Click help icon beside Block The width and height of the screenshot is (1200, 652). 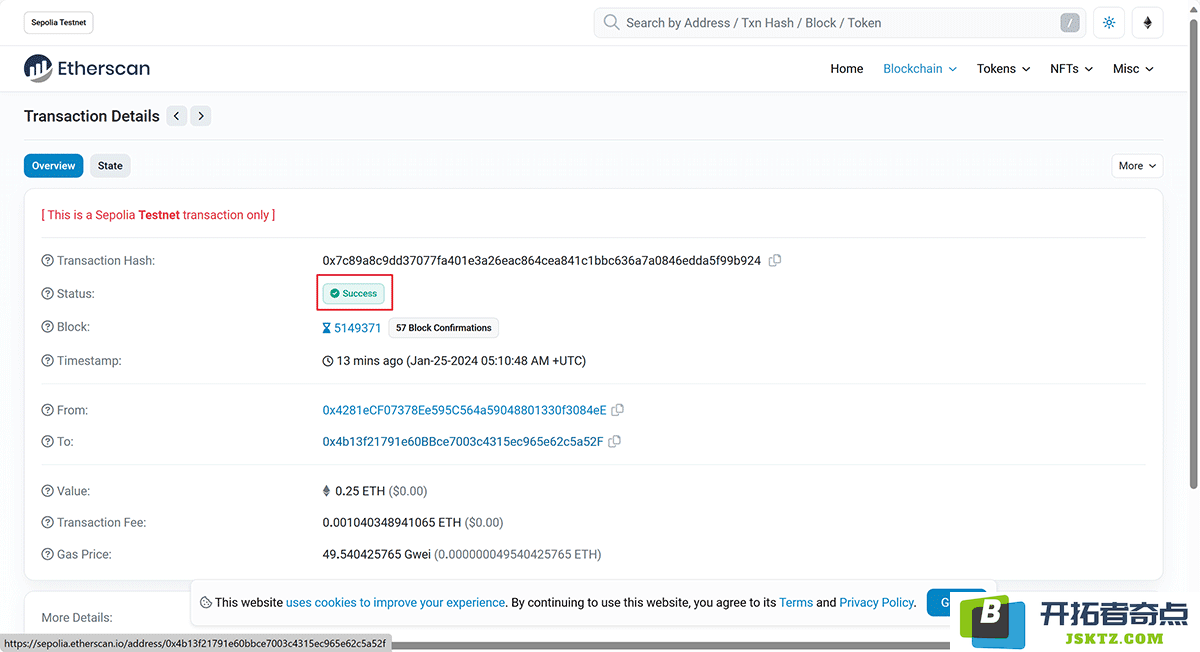pos(47,327)
